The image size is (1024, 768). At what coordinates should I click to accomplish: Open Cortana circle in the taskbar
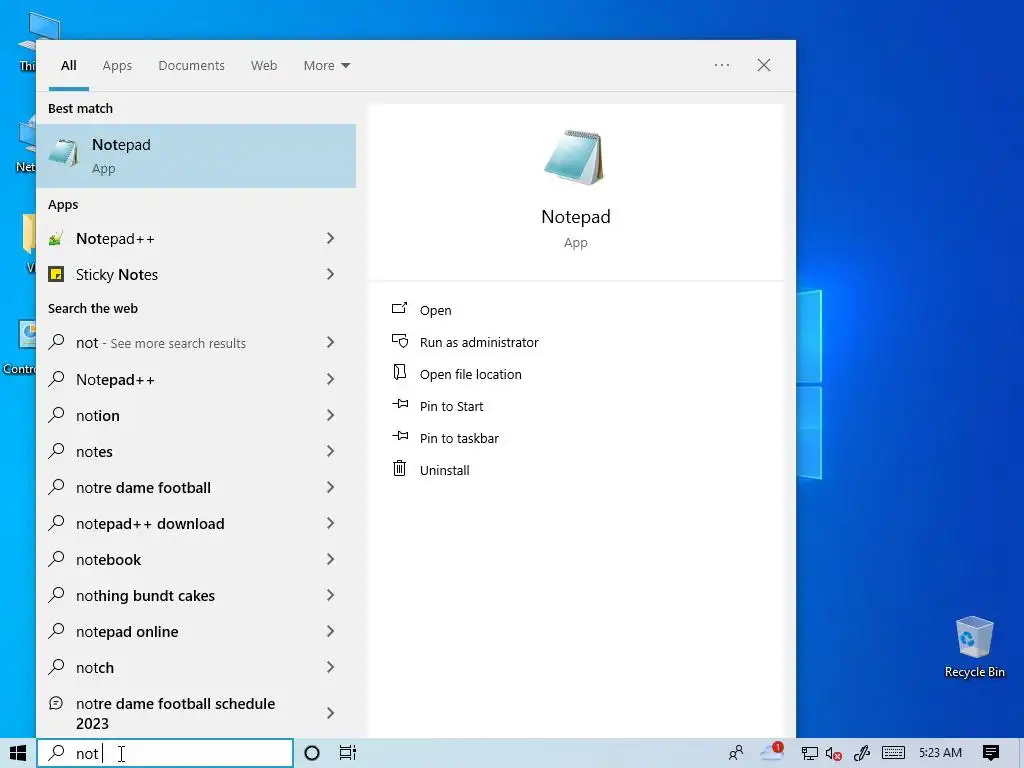coord(312,753)
